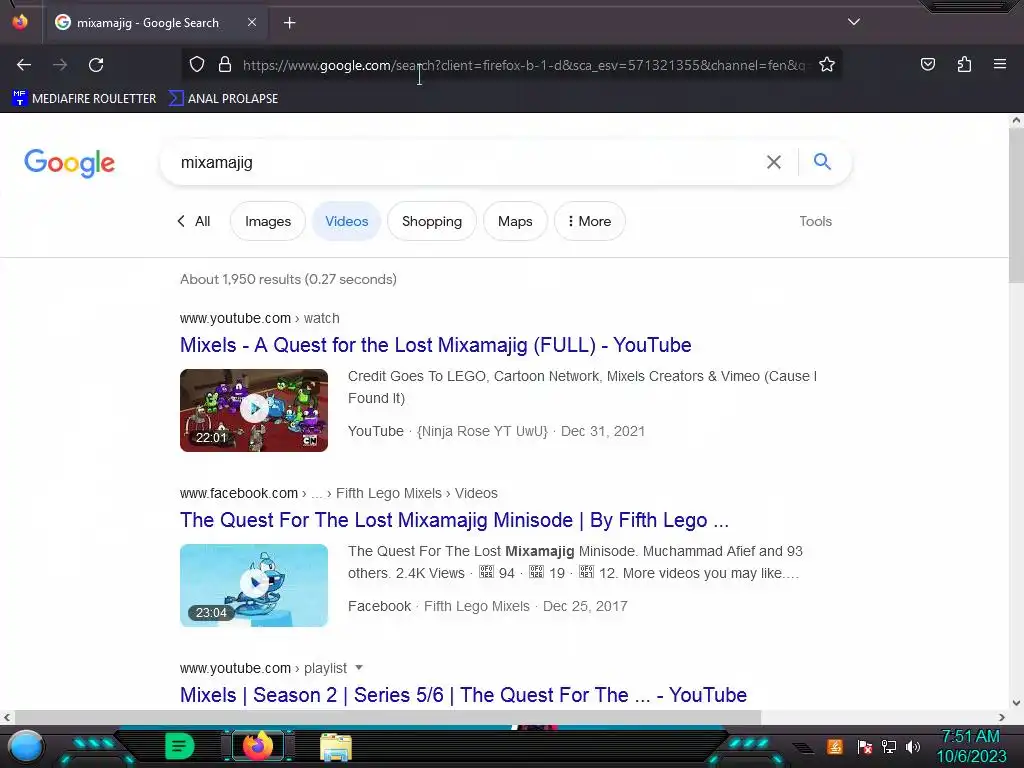Click the magnifier search button
The height and width of the screenshot is (768, 1024).
822,161
